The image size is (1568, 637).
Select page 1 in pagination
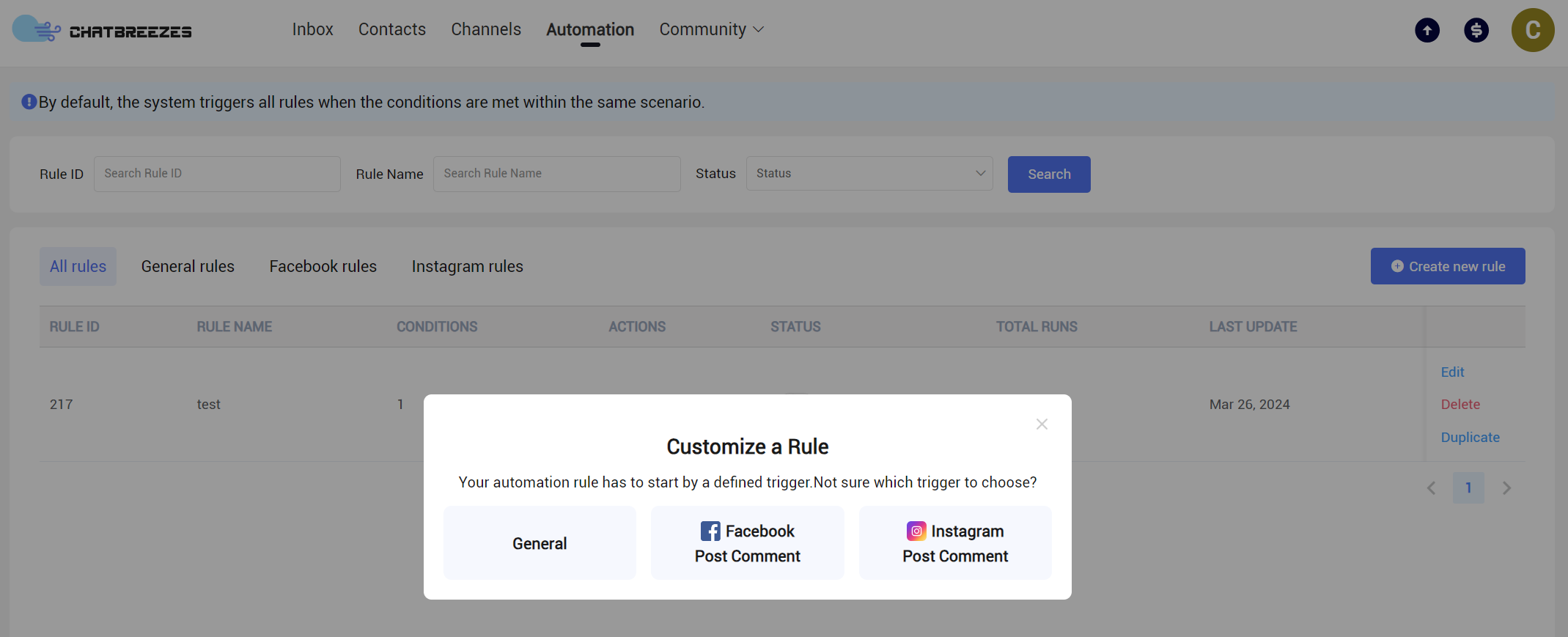point(1468,488)
